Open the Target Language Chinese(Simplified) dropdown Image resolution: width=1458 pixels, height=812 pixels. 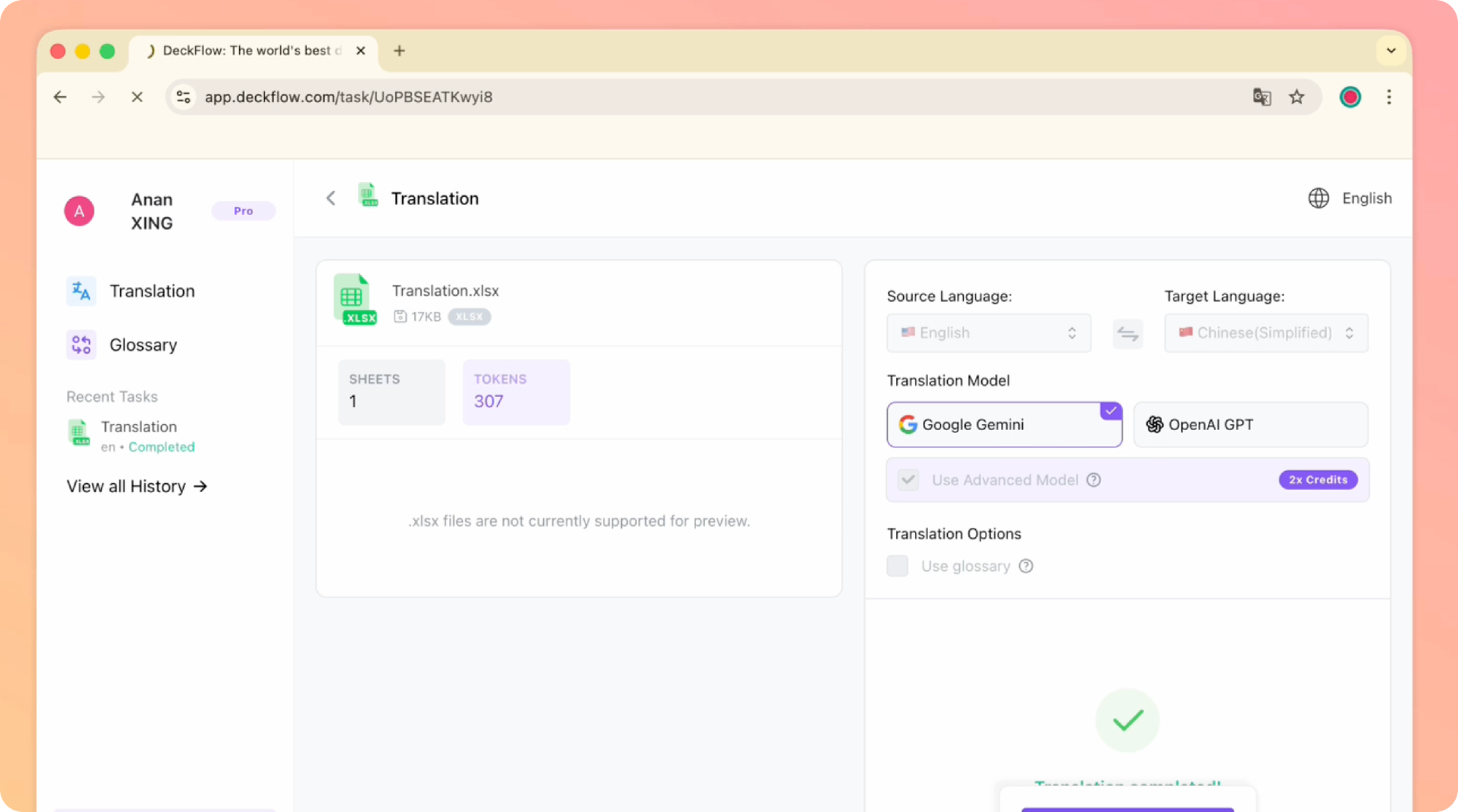pos(1266,333)
